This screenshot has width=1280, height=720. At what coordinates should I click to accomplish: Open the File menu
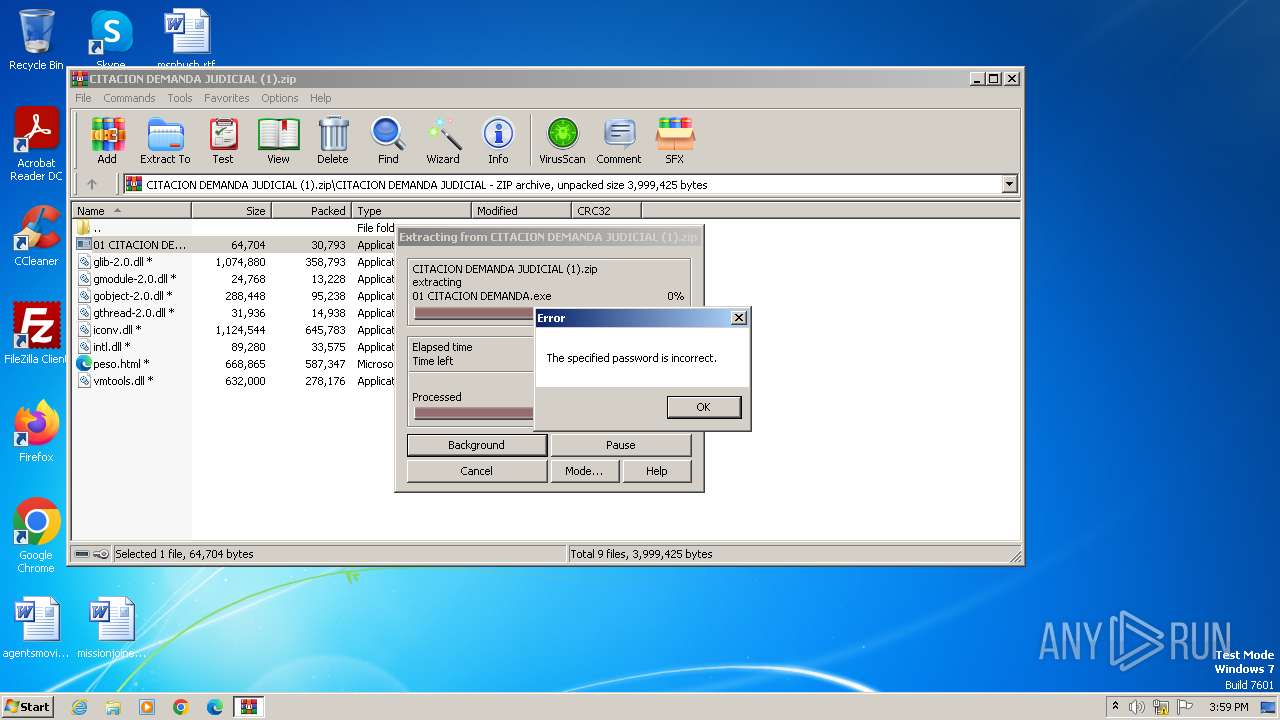[83, 98]
